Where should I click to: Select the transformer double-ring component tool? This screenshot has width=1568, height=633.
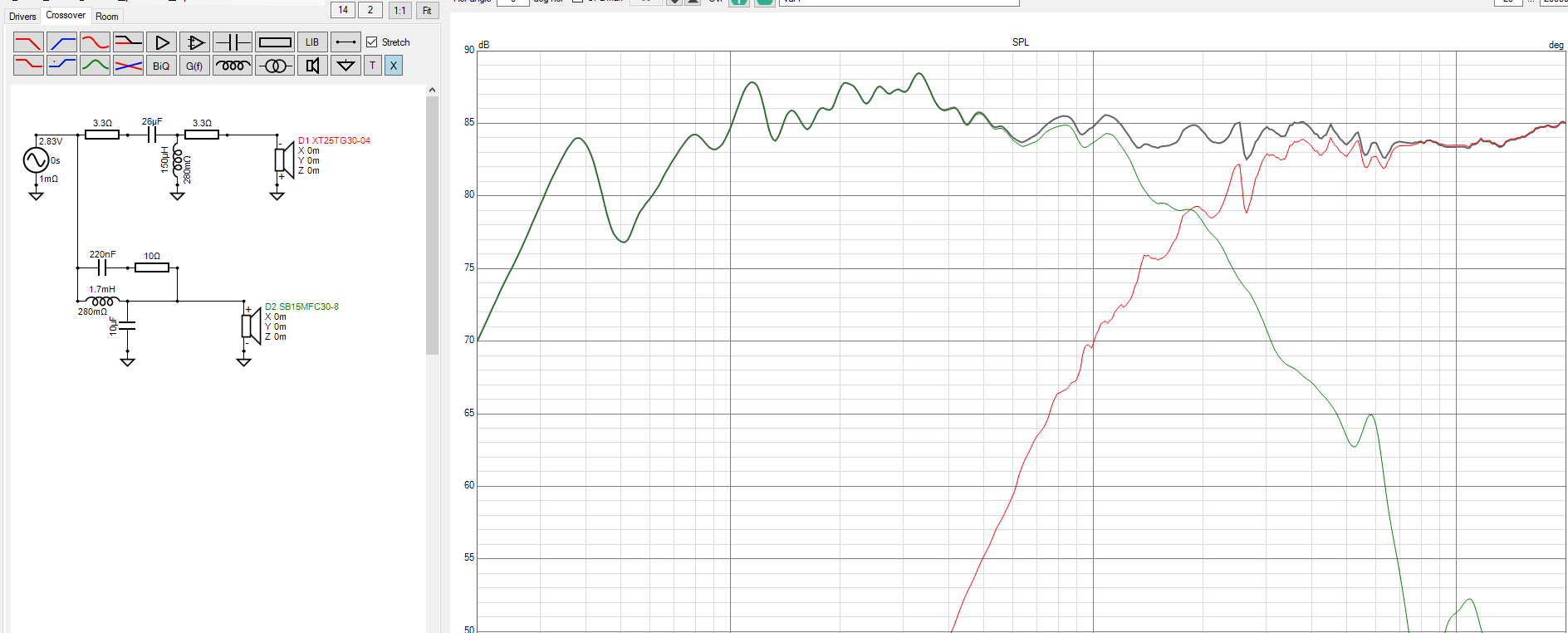pos(274,65)
